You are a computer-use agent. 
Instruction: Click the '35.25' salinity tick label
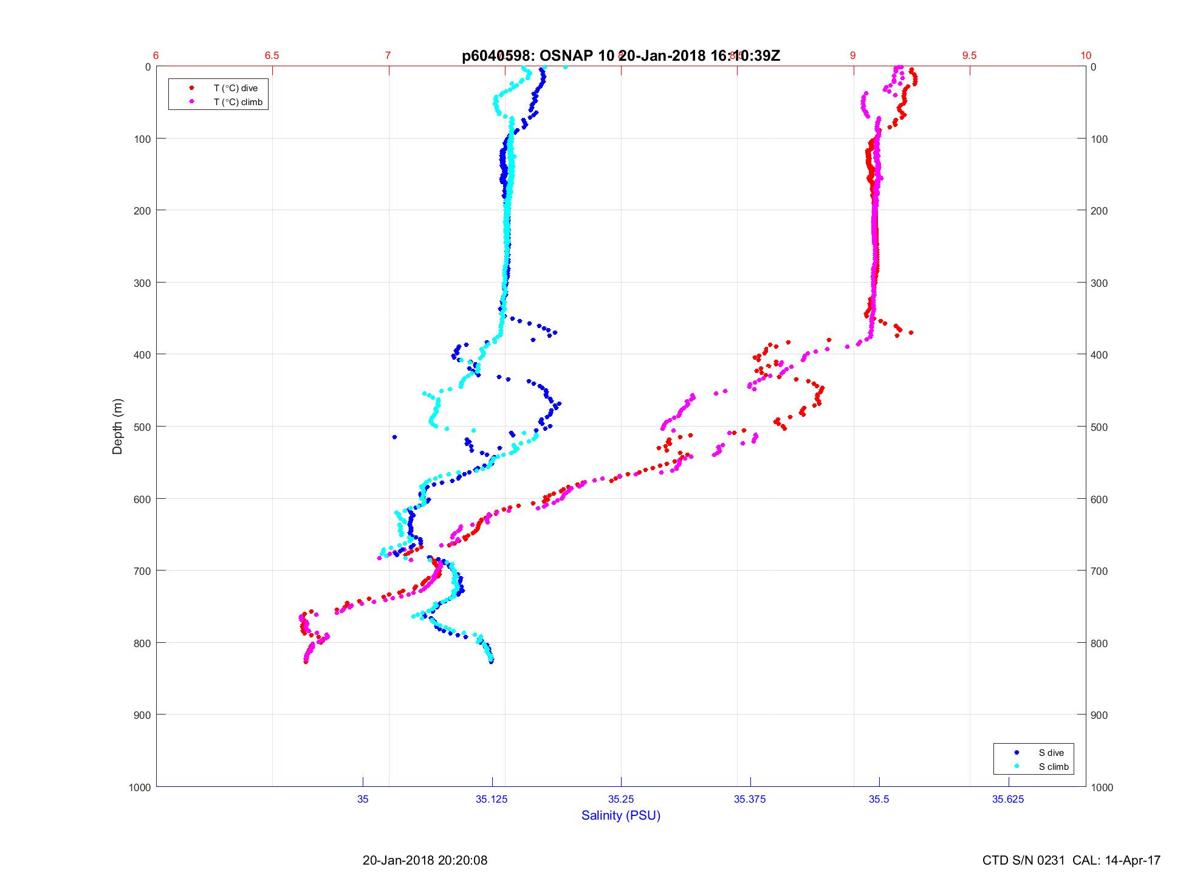(621, 799)
